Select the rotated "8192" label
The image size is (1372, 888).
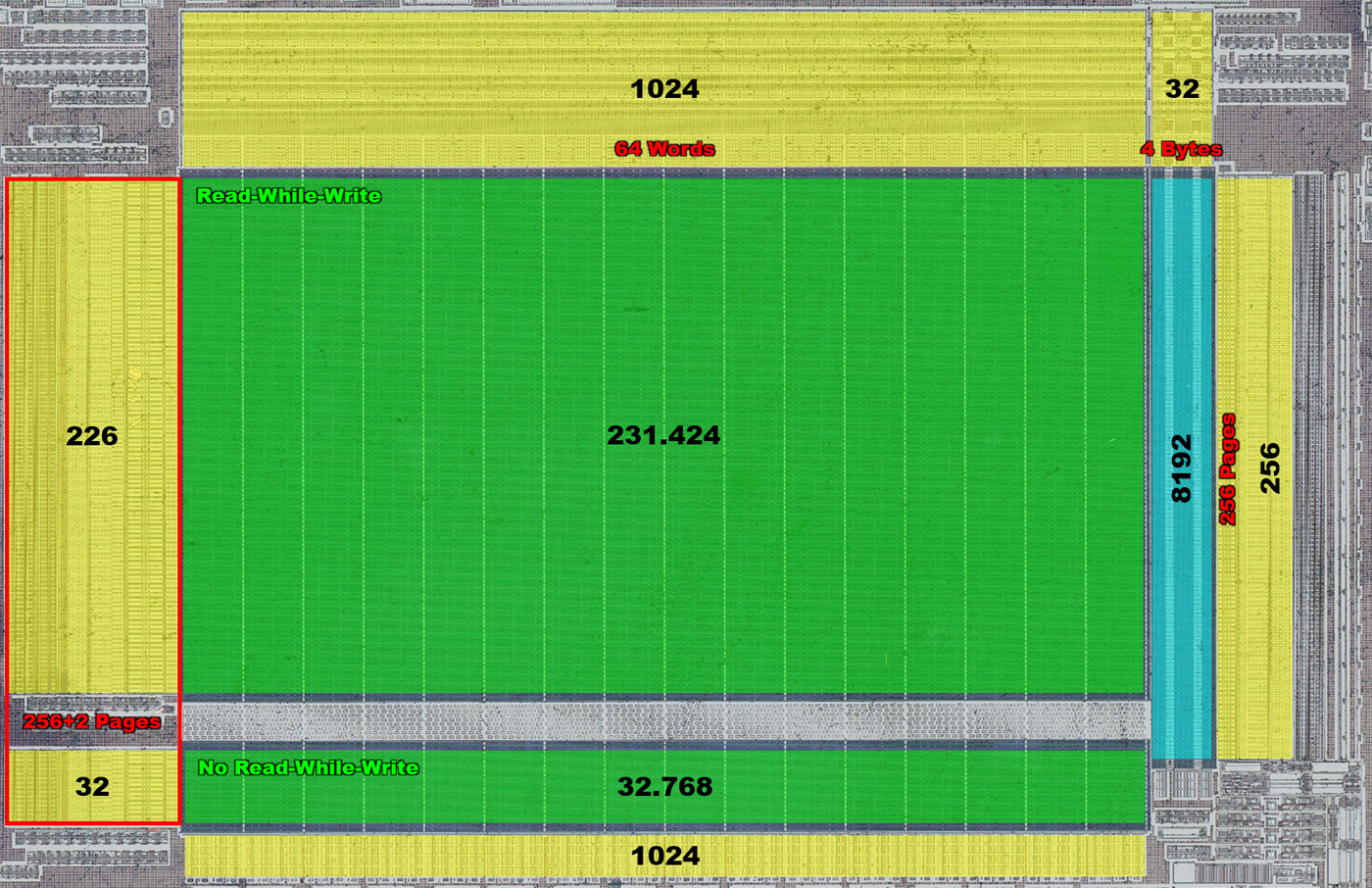pyautogui.click(x=1182, y=469)
